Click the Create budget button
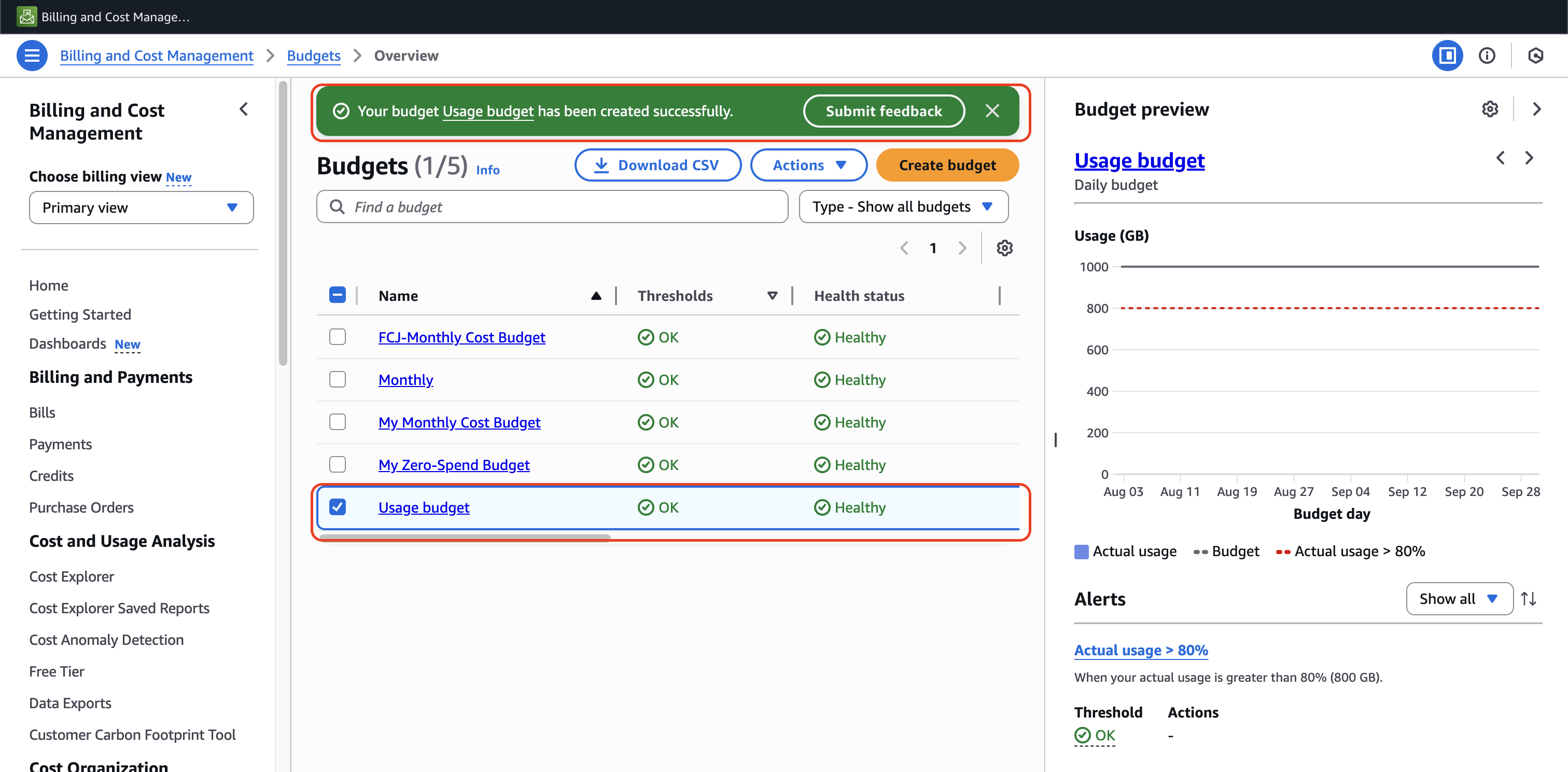The width and height of the screenshot is (1568, 772). point(946,165)
